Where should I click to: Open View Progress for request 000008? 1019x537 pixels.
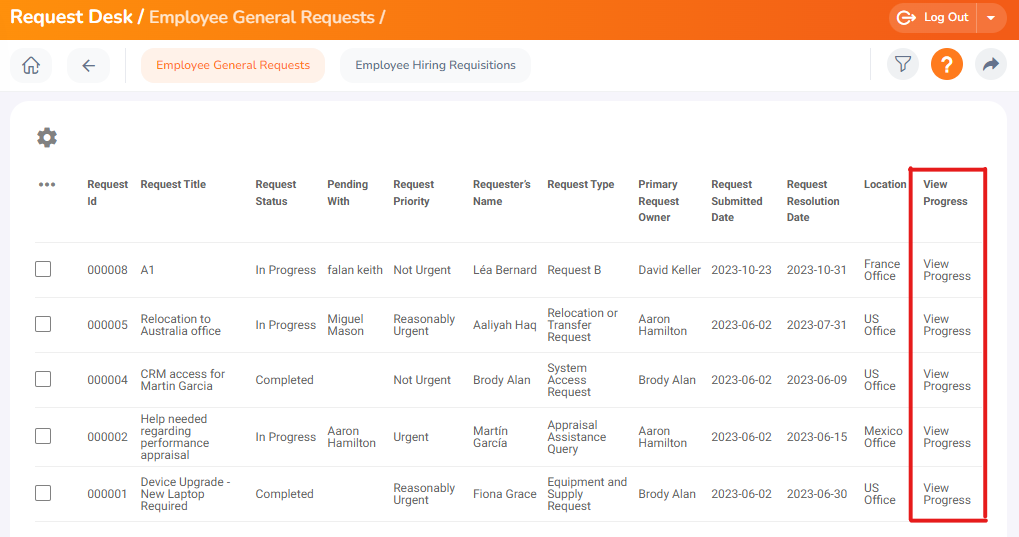[x=947, y=270]
